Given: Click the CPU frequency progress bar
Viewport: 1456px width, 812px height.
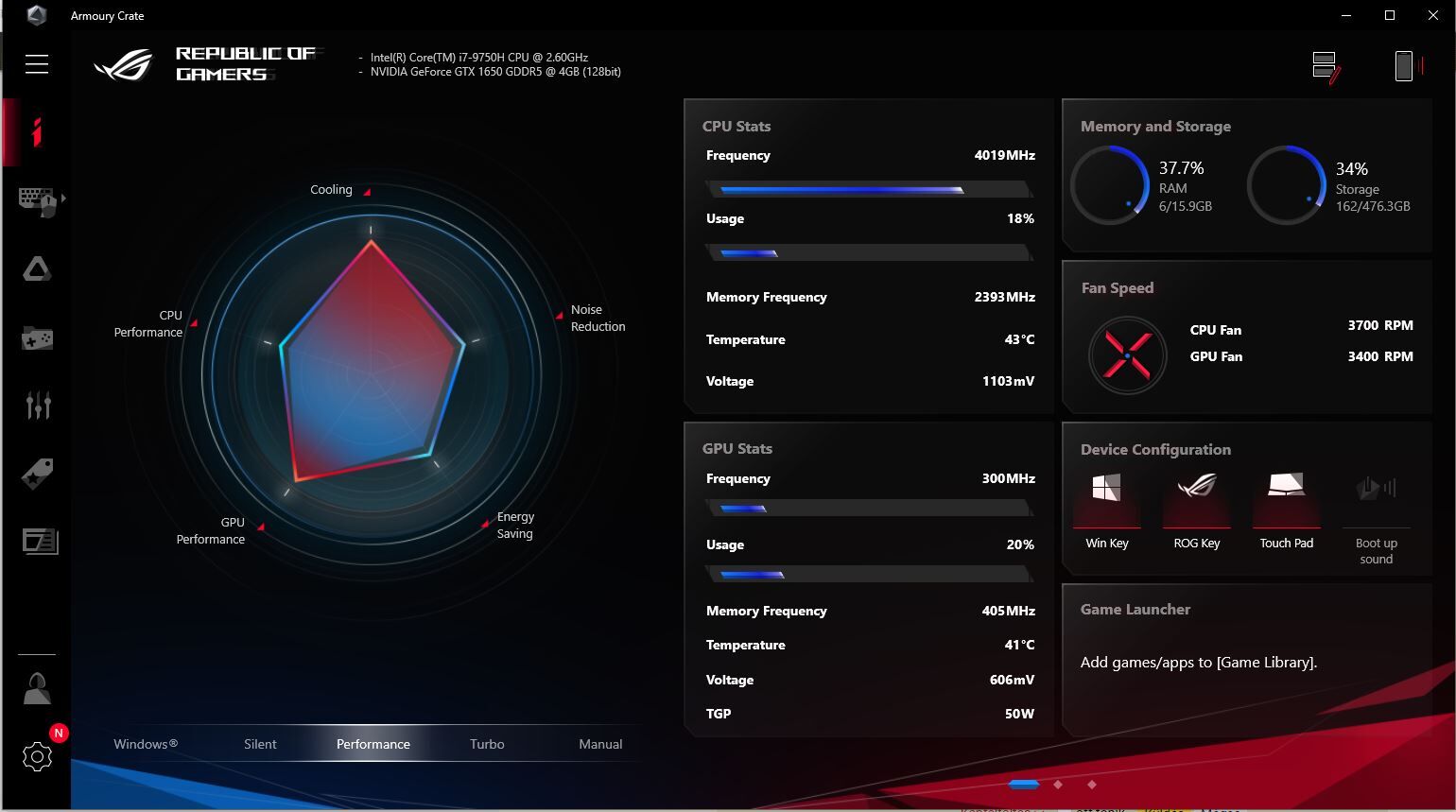Looking at the screenshot, I should click(869, 190).
